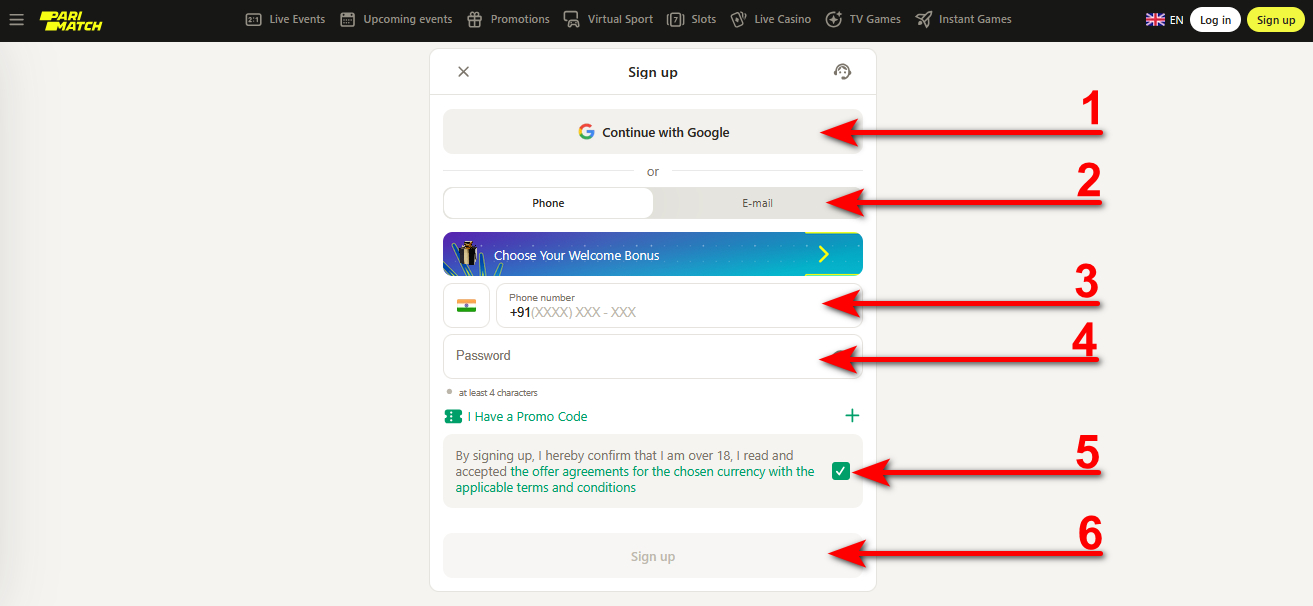Open the hamburger main menu
Screen dimensions: 1313x606
pos(16,20)
